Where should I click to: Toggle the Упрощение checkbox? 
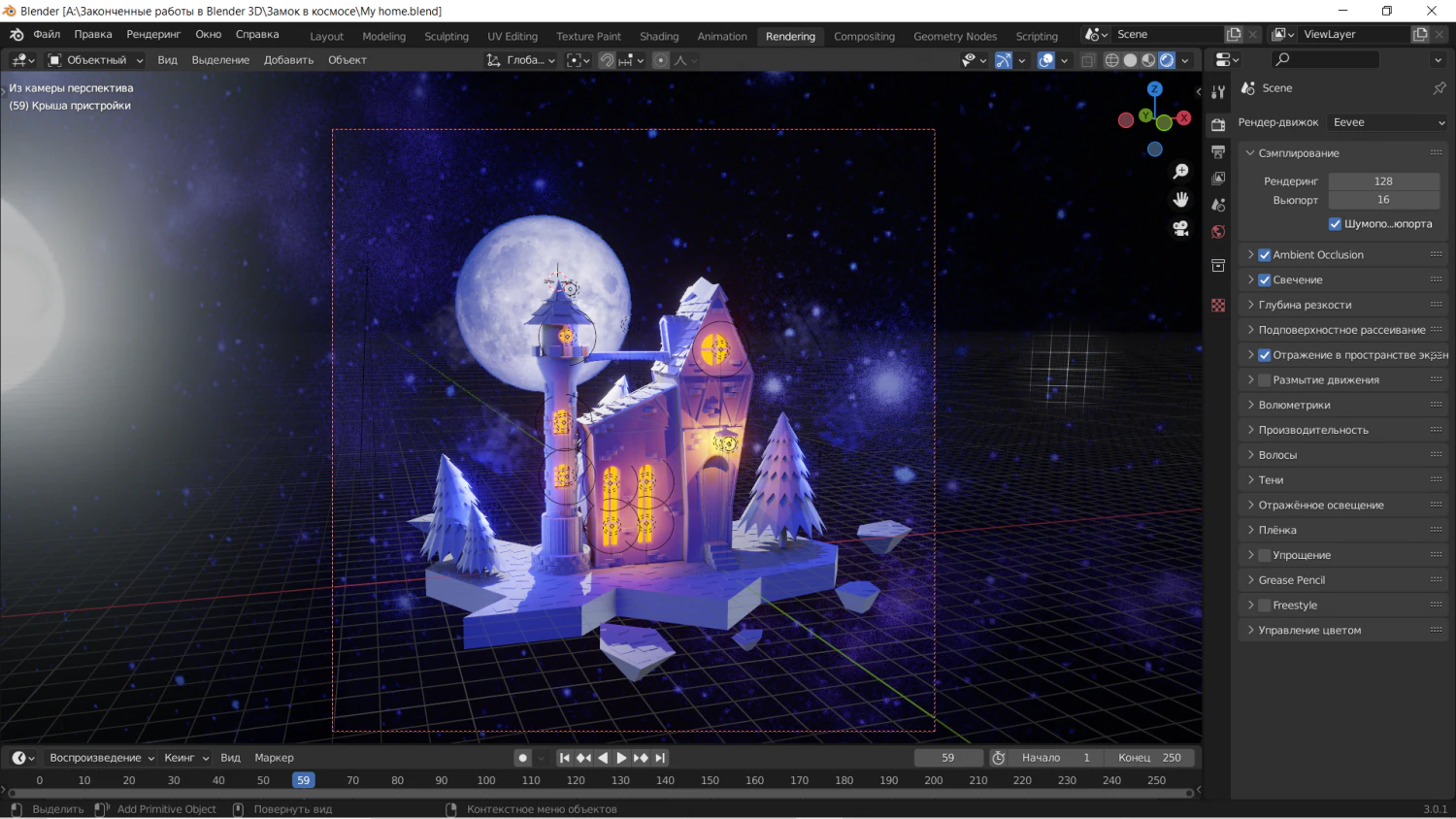click(1265, 555)
